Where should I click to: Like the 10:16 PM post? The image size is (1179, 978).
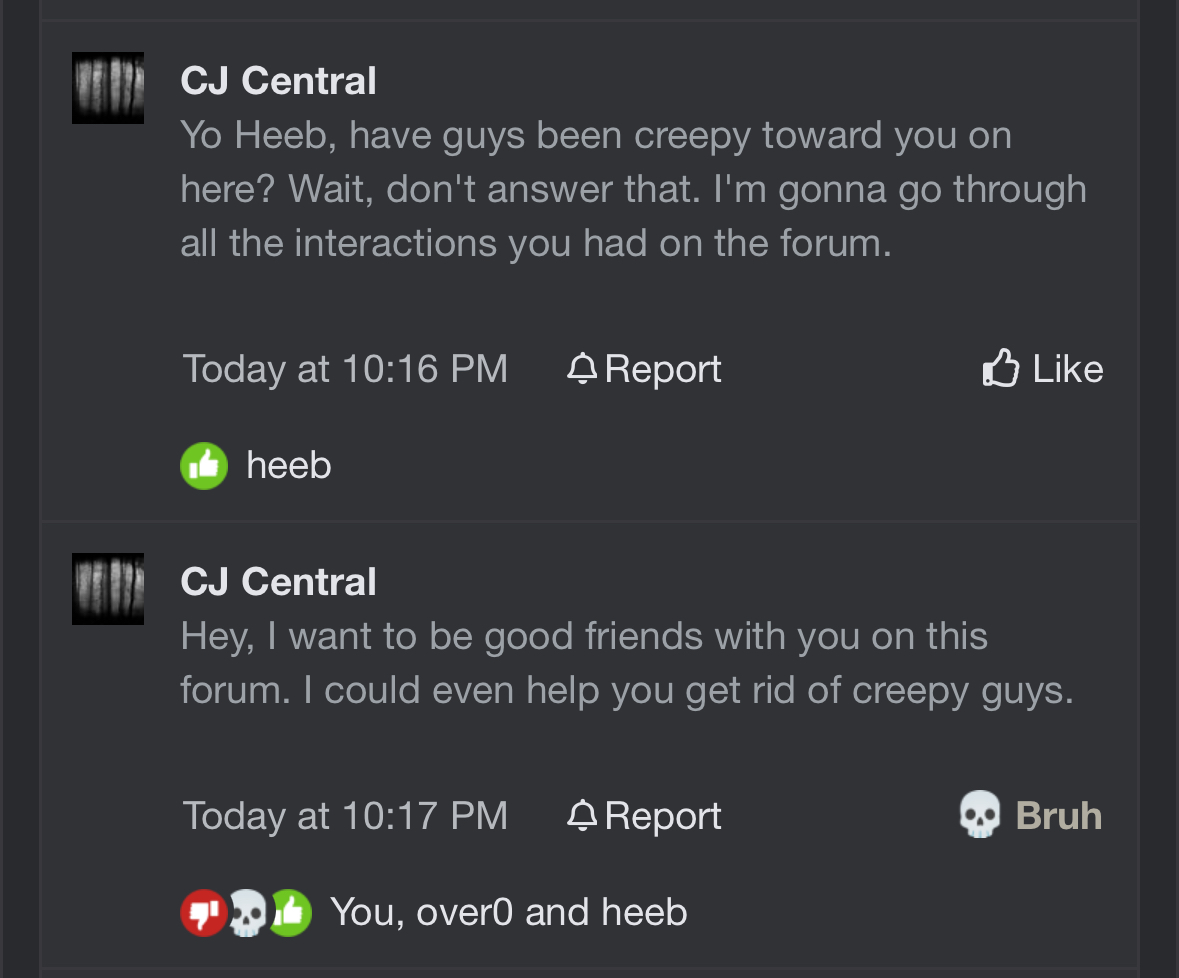(x=1043, y=368)
